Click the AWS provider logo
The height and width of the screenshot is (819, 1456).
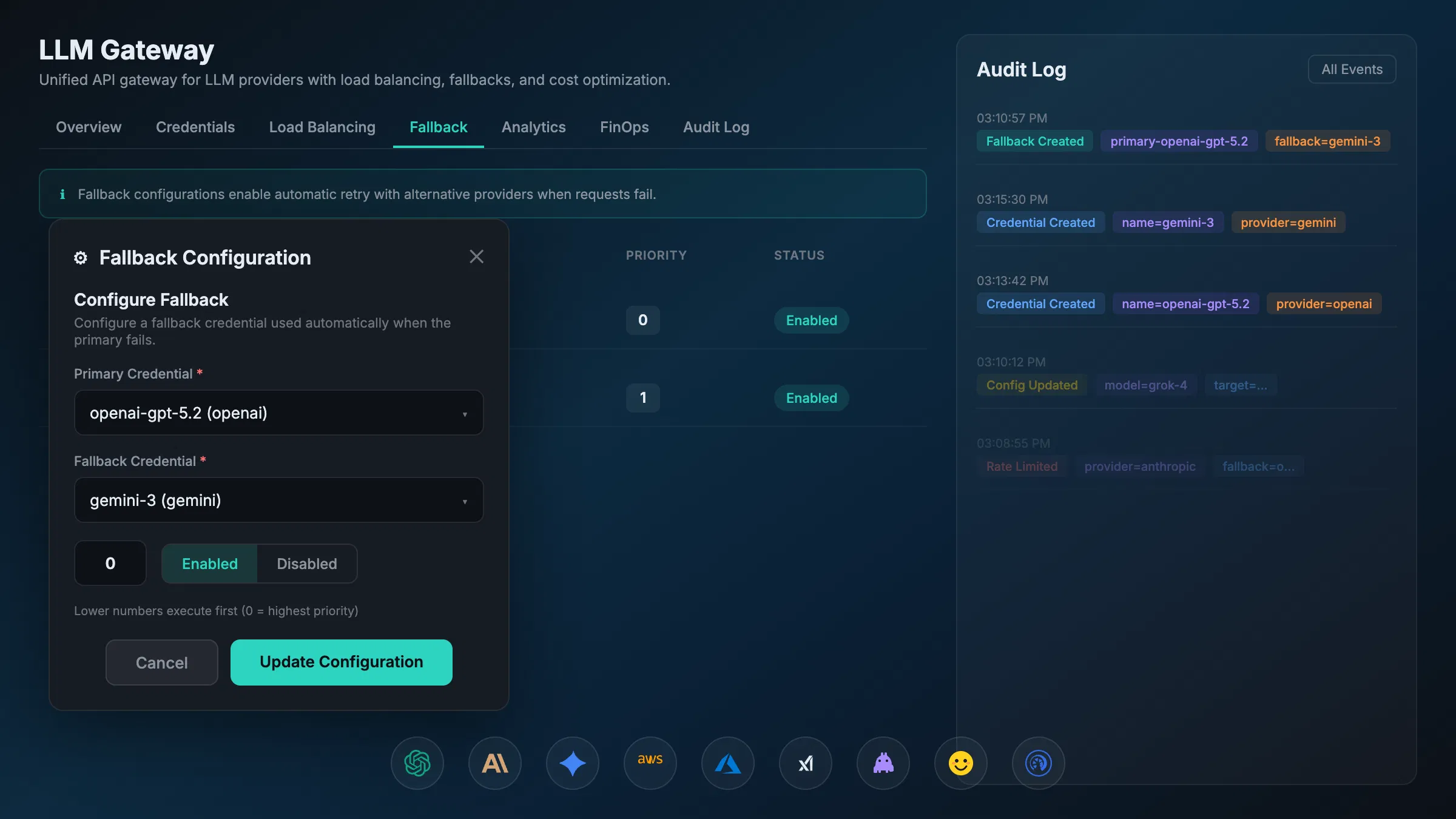(650, 763)
